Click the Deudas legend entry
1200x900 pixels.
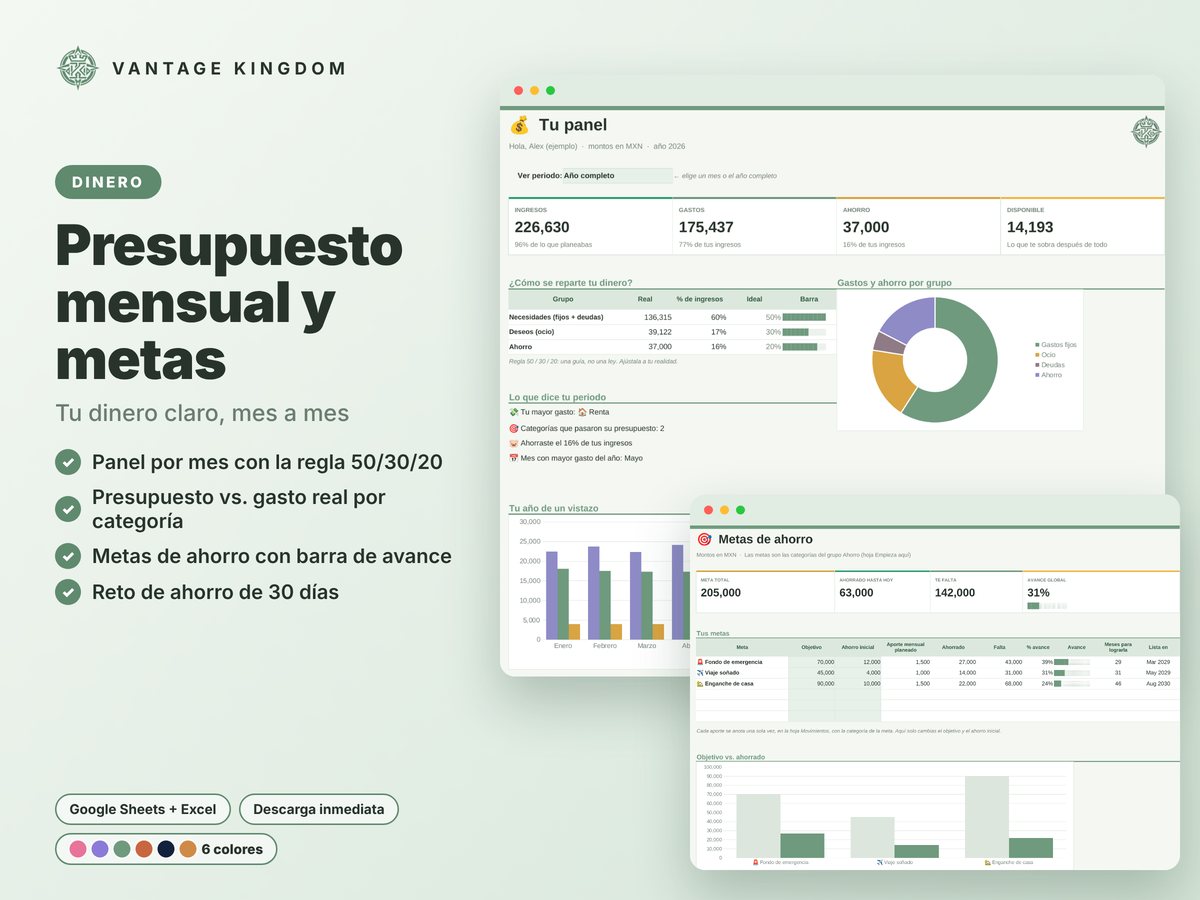coord(1050,364)
